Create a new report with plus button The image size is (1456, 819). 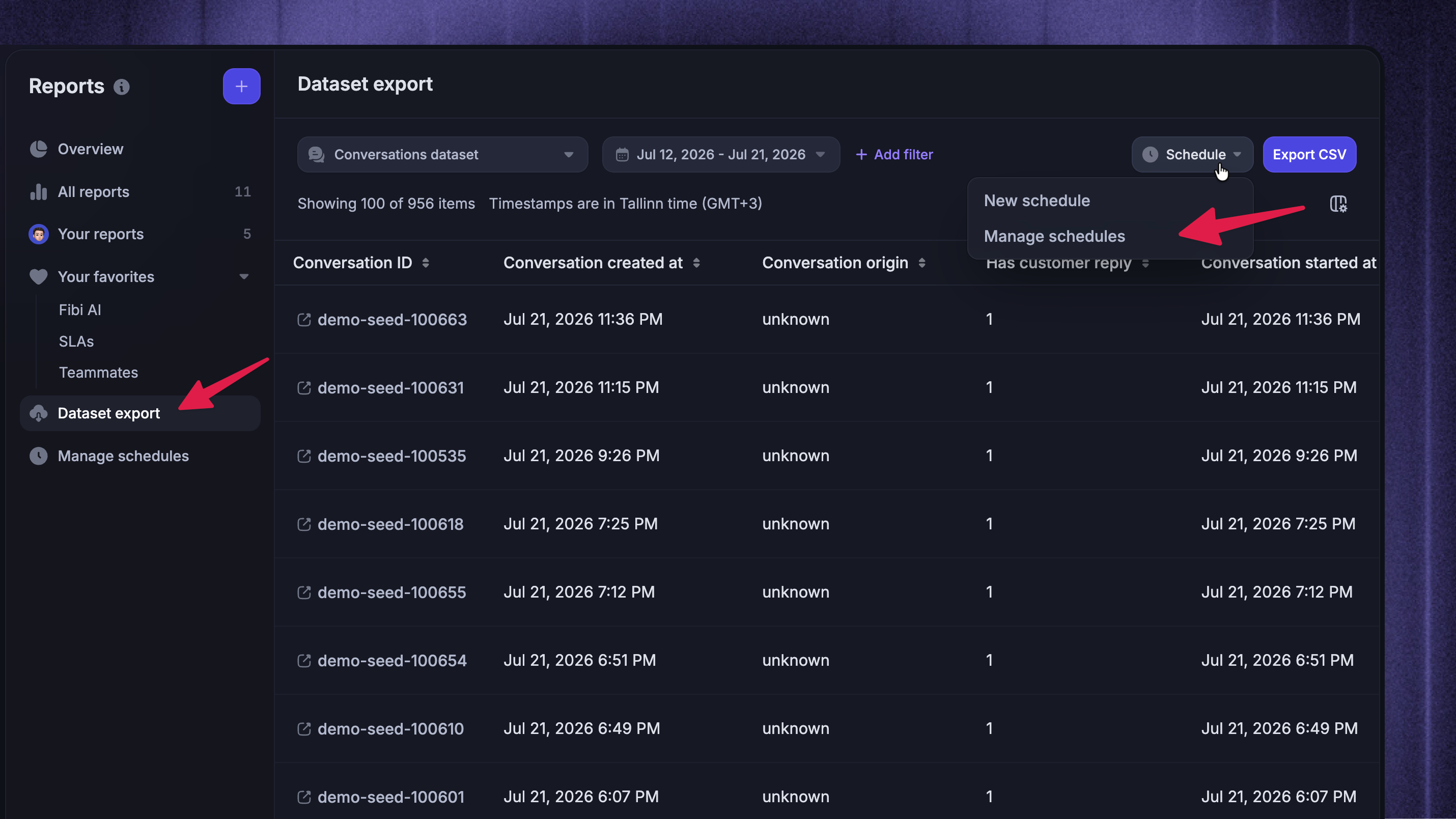coord(241,87)
